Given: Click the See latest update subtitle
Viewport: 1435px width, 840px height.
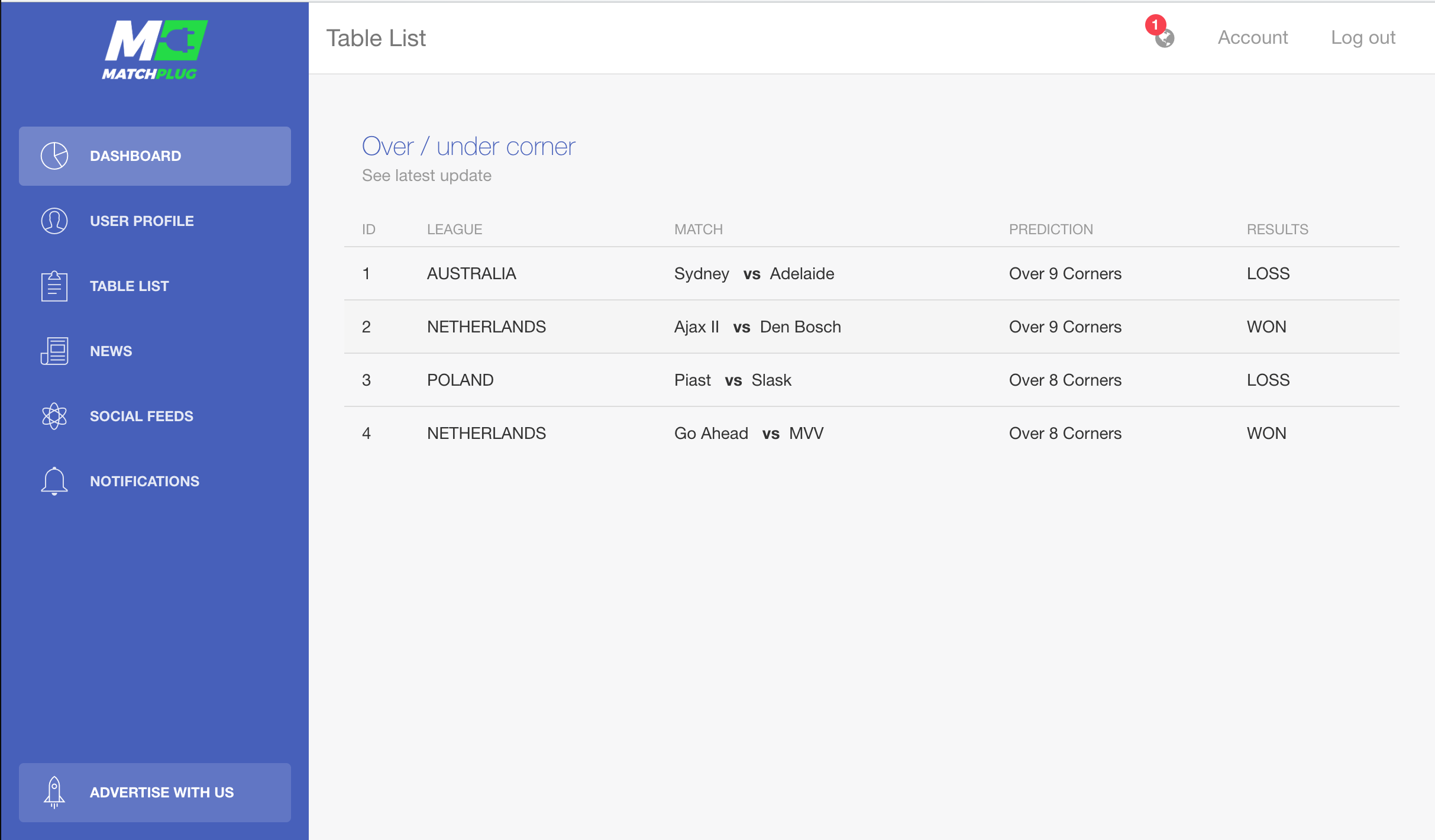Looking at the screenshot, I should tap(426, 176).
